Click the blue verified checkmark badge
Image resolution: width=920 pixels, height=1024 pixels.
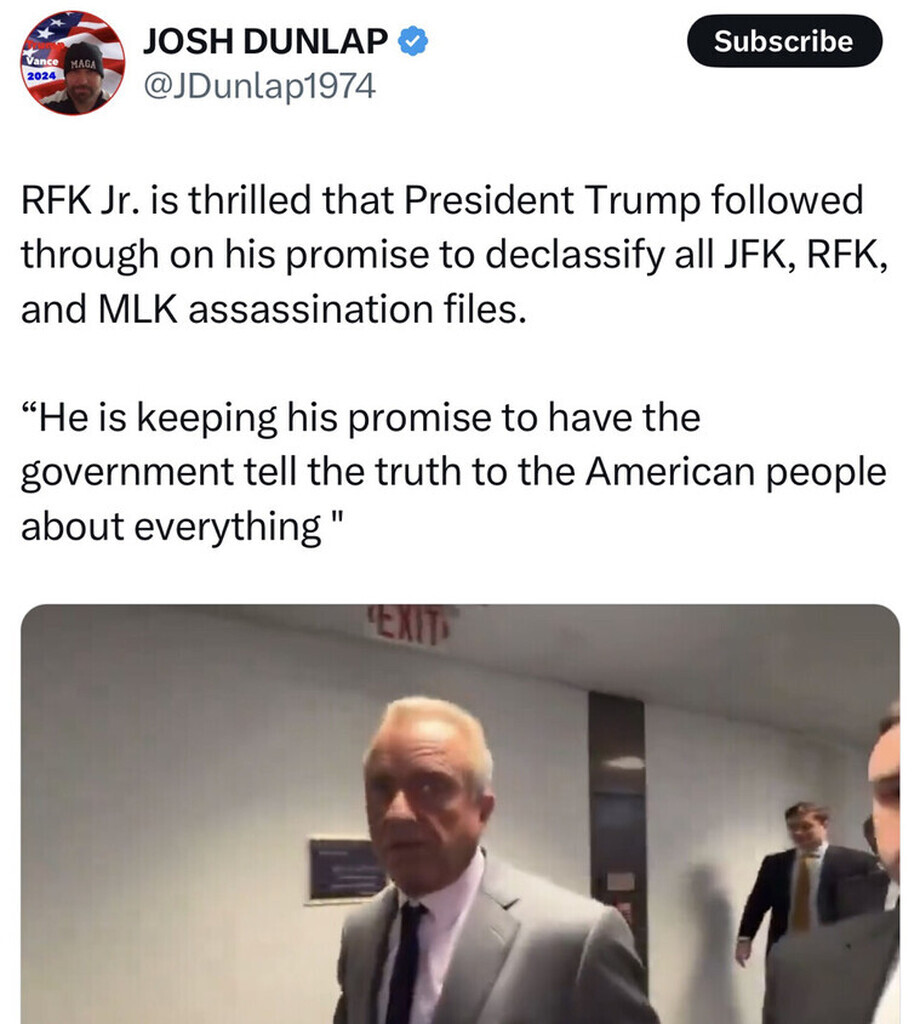413,42
